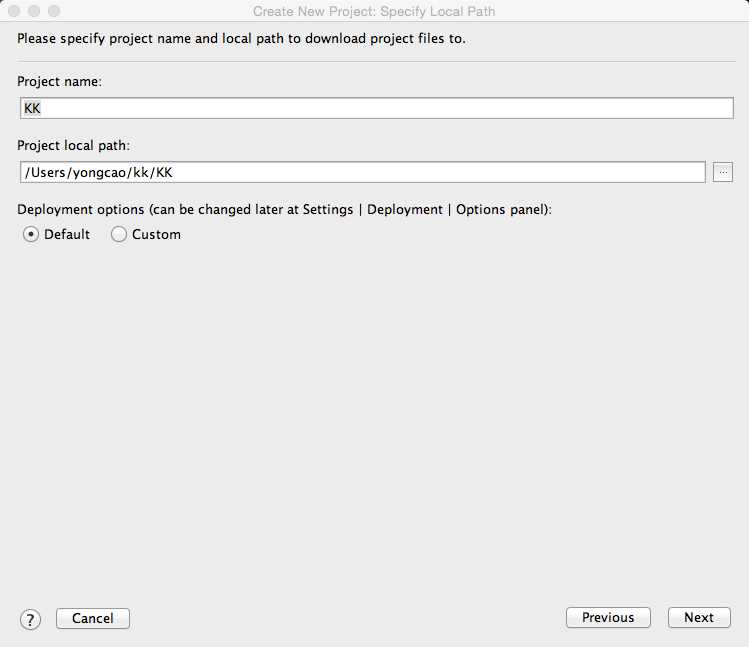Close the Create New Project window
Viewport: 749px width, 647px height.
click(14, 11)
